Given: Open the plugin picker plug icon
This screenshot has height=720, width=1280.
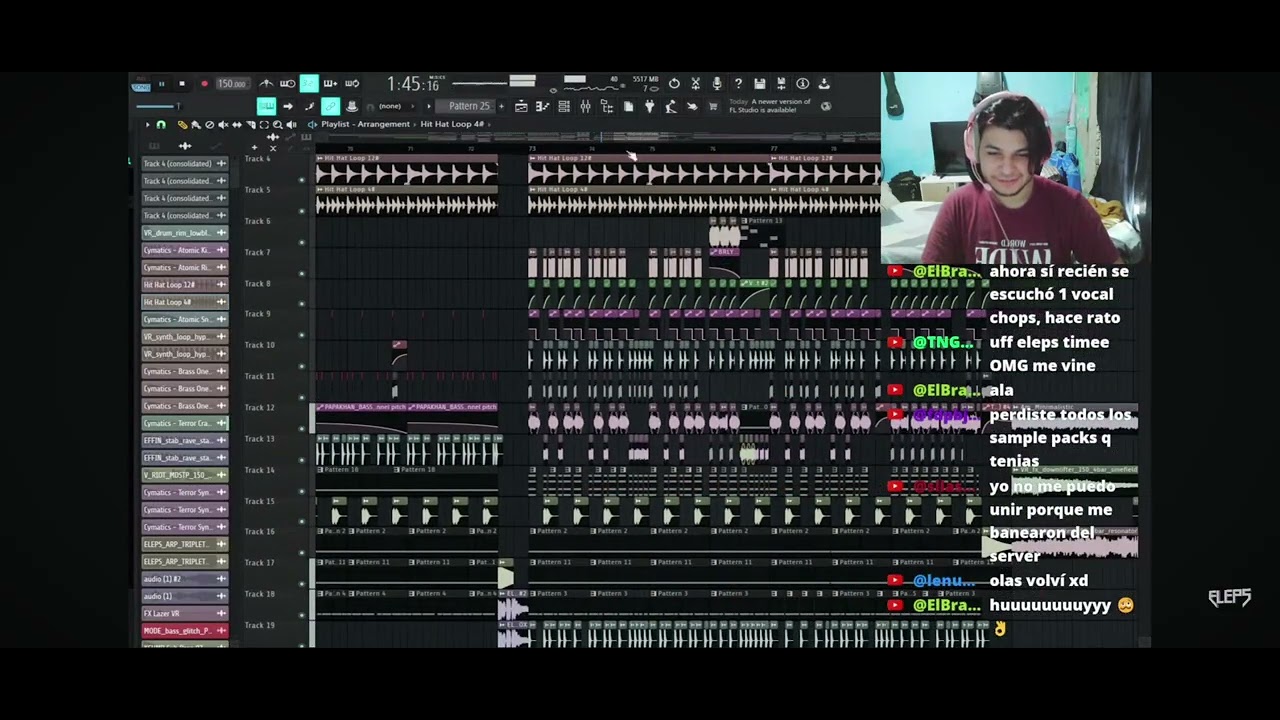Looking at the screenshot, I should coord(650,106).
